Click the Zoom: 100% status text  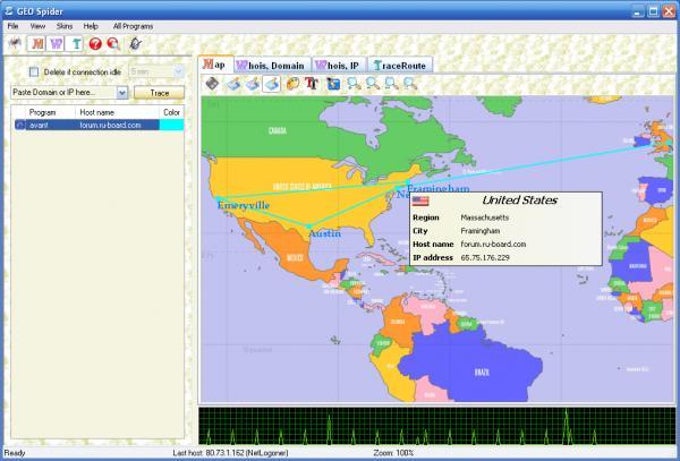point(393,453)
